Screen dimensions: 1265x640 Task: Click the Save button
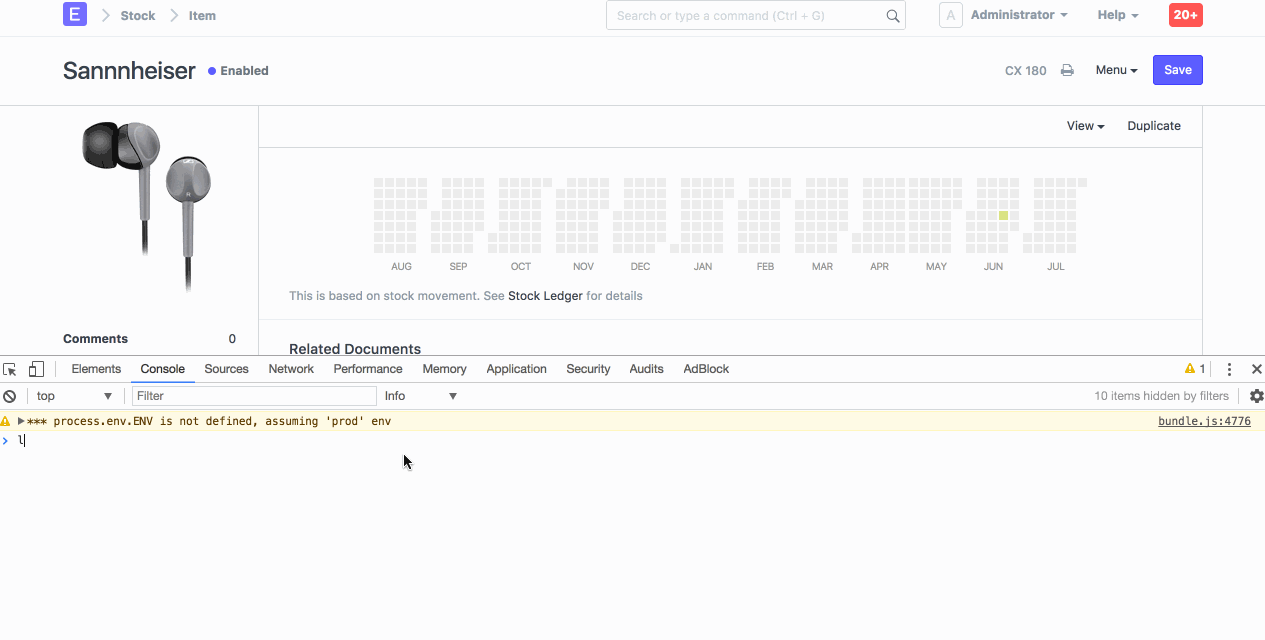[1178, 70]
